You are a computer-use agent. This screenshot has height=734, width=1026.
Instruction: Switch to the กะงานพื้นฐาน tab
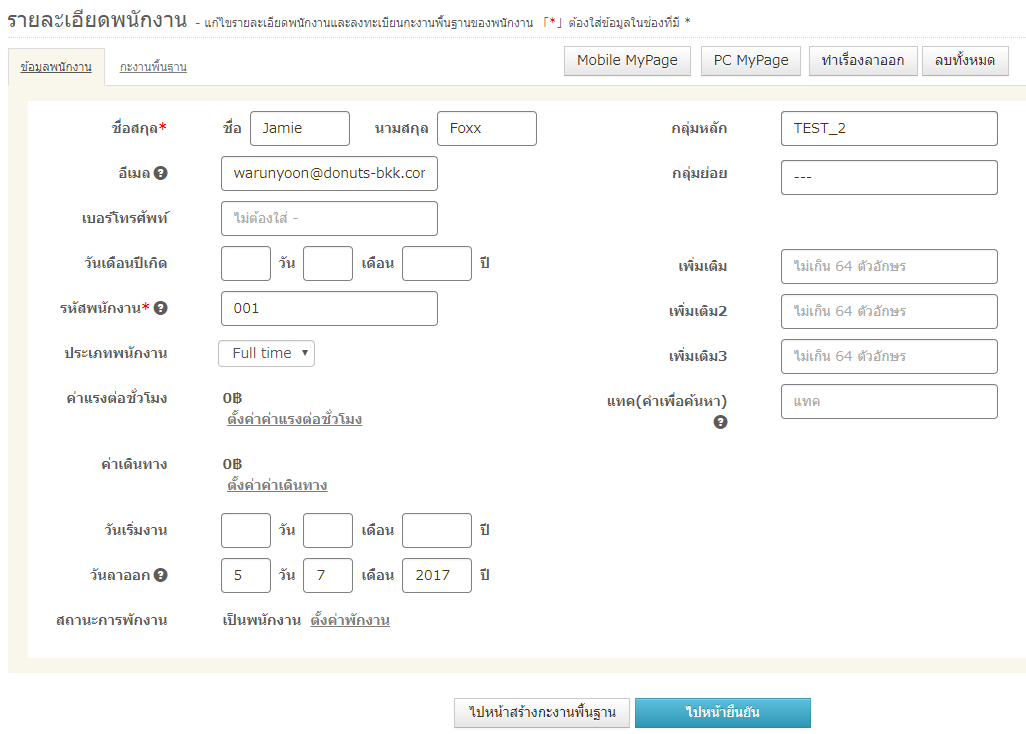pos(153,67)
